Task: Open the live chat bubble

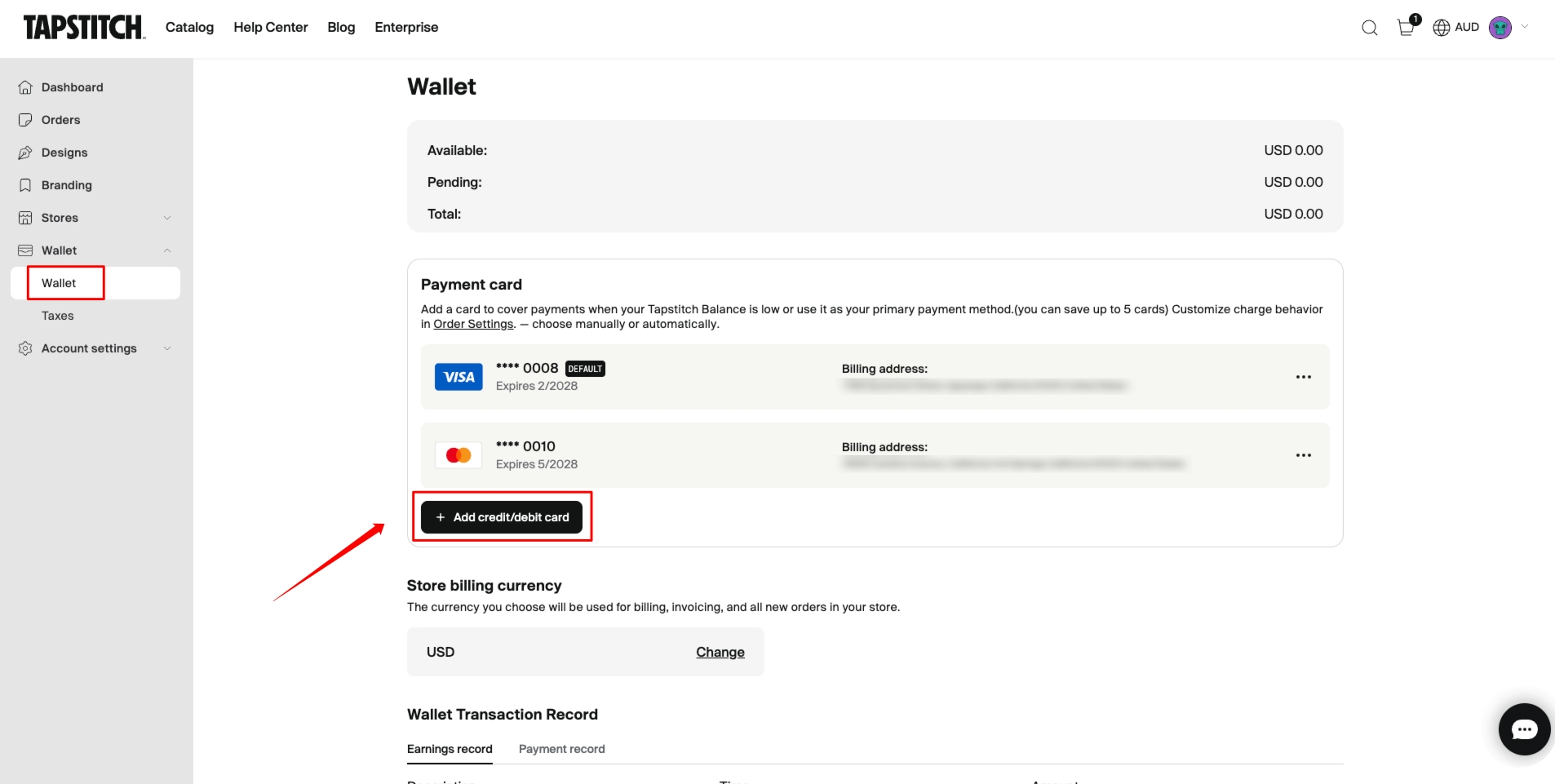Action: click(x=1524, y=729)
